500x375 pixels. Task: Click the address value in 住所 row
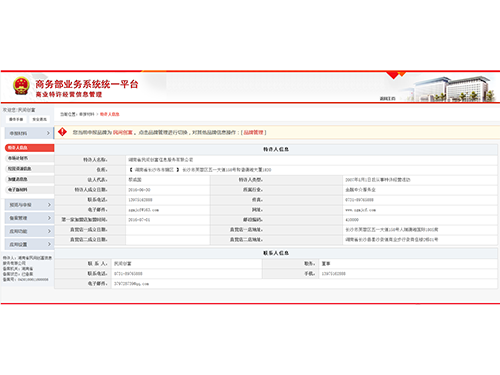pyautogui.click(x=200, y=170)
